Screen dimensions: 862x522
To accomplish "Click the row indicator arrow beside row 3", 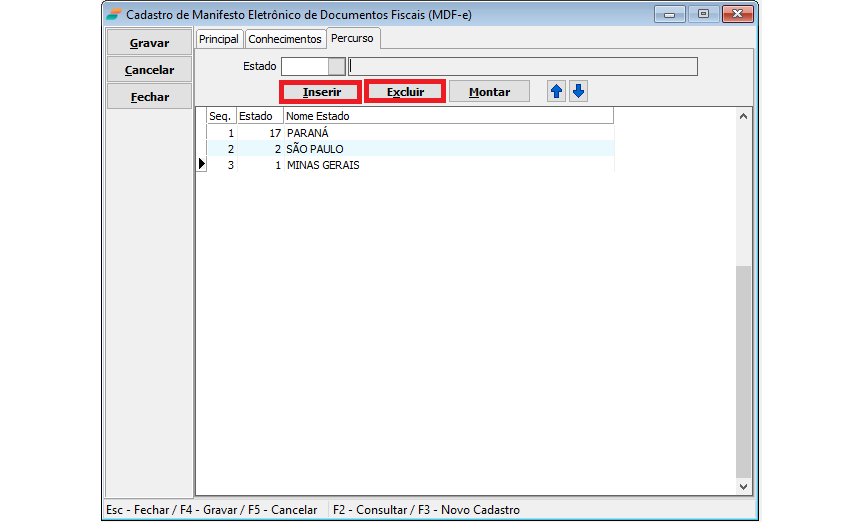I will pos(201,165).
